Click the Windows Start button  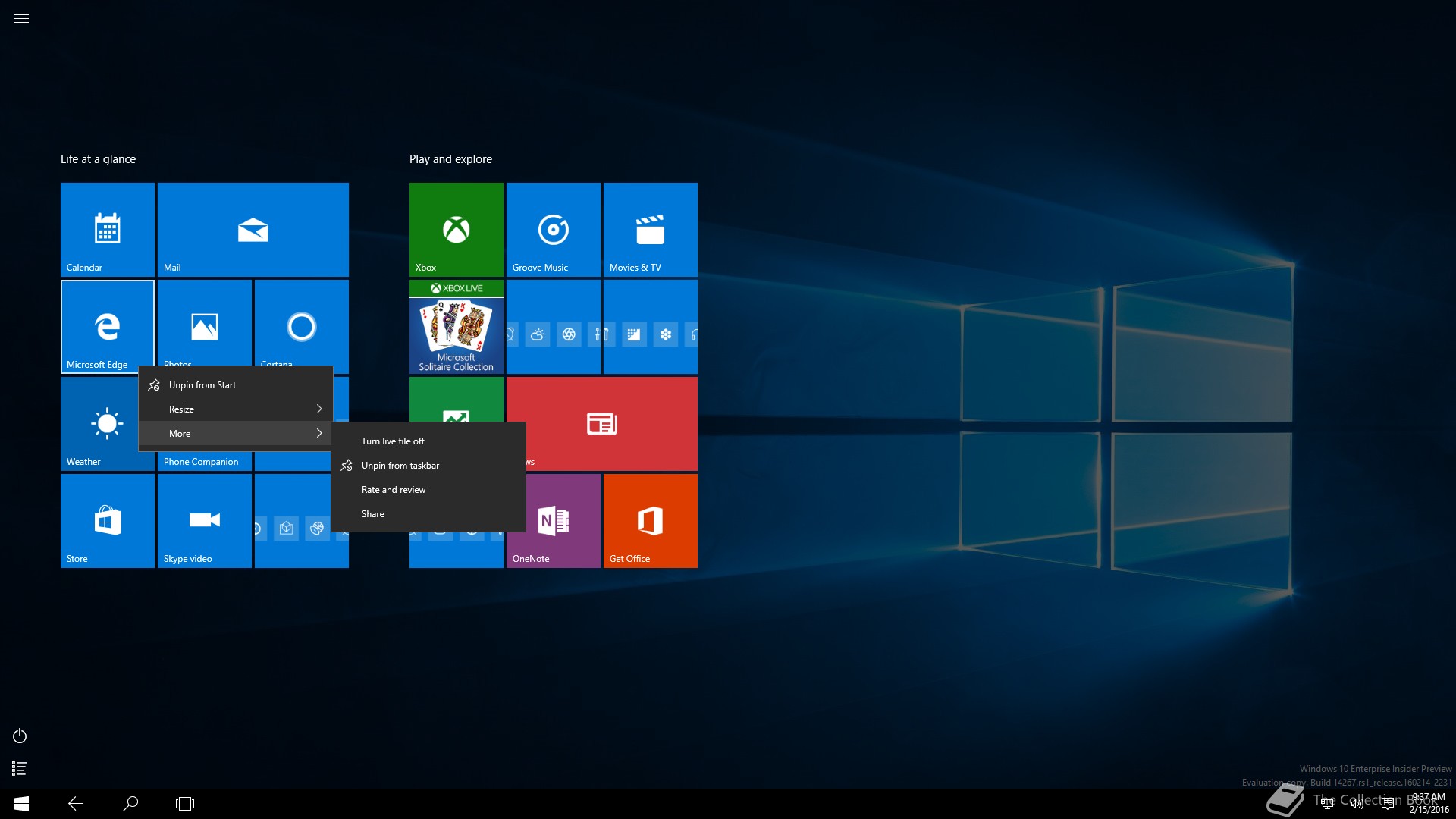(x=21, y=804)
